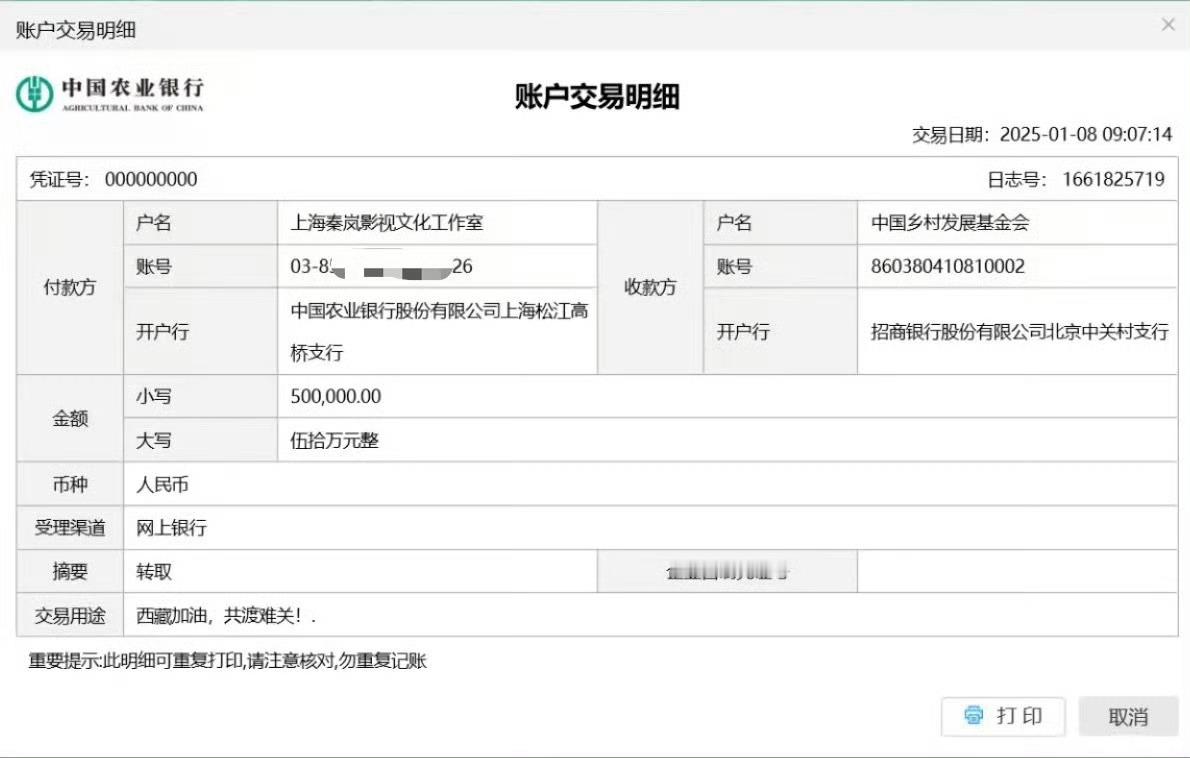Click payer bank 中国农业银行股份有限公司上海松江高桥支行
Image resolution: width=1190 pixels, height=758 pixels.
[x=439, y=331]
